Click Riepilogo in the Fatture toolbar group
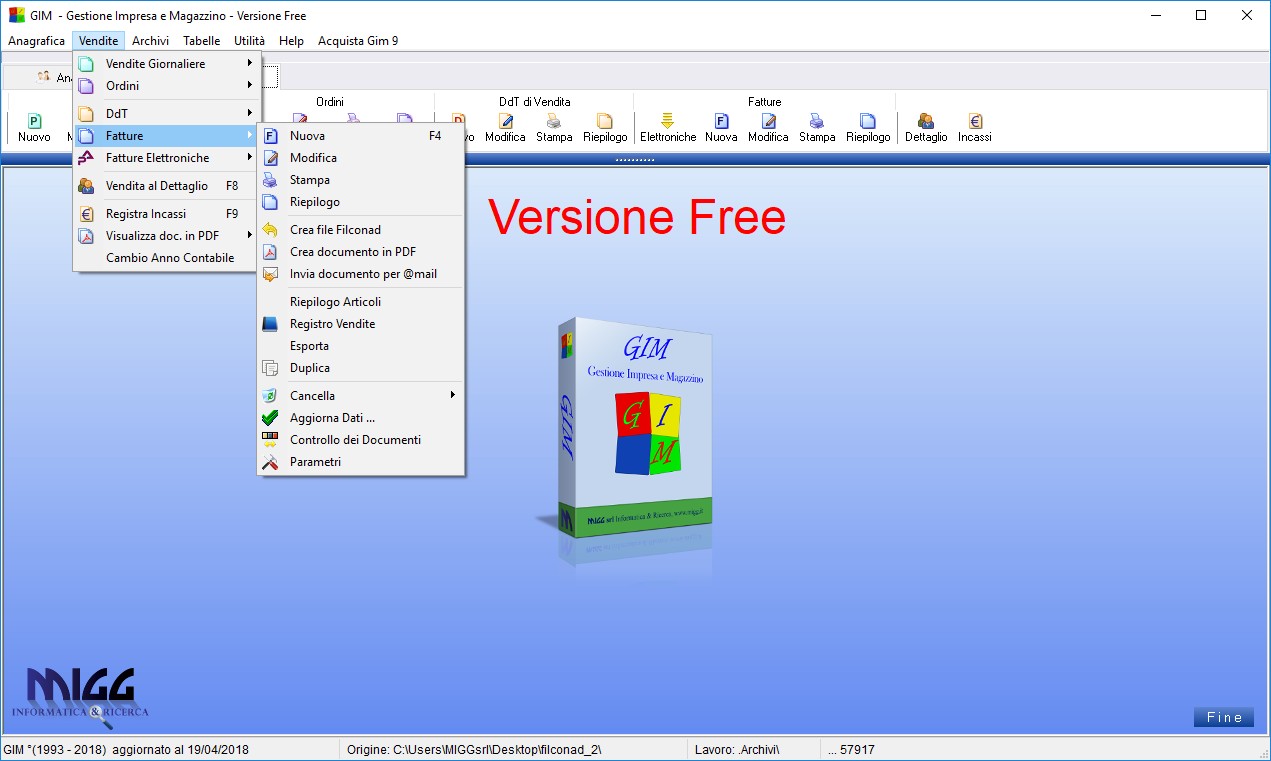1271x761 pixels. pos(868,128)
